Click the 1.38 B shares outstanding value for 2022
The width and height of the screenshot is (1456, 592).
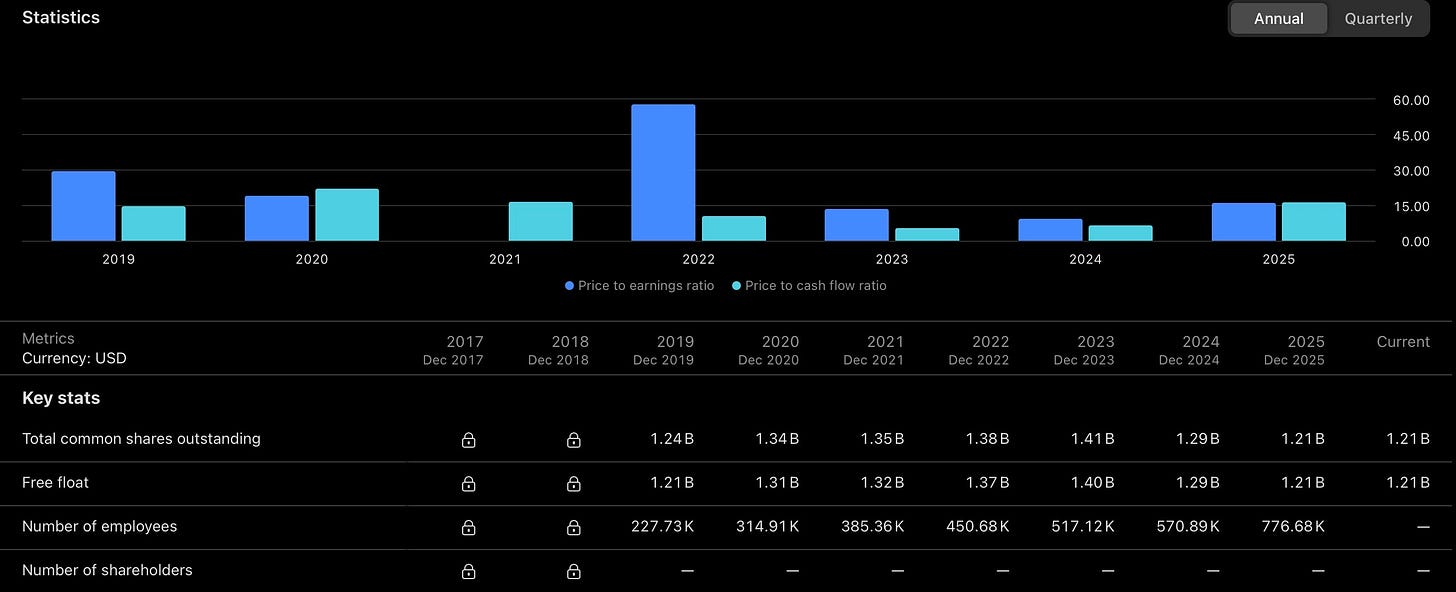point(987,439)
